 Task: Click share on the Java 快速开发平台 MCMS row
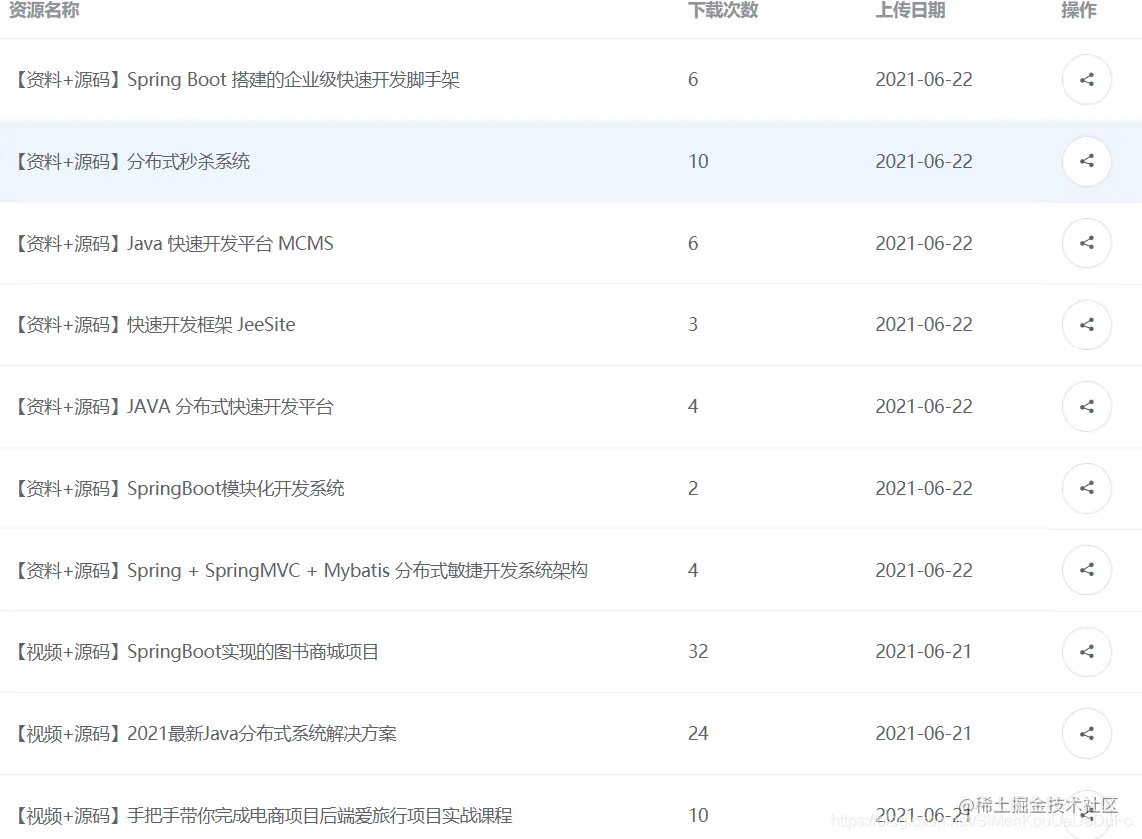point(1087,243)
